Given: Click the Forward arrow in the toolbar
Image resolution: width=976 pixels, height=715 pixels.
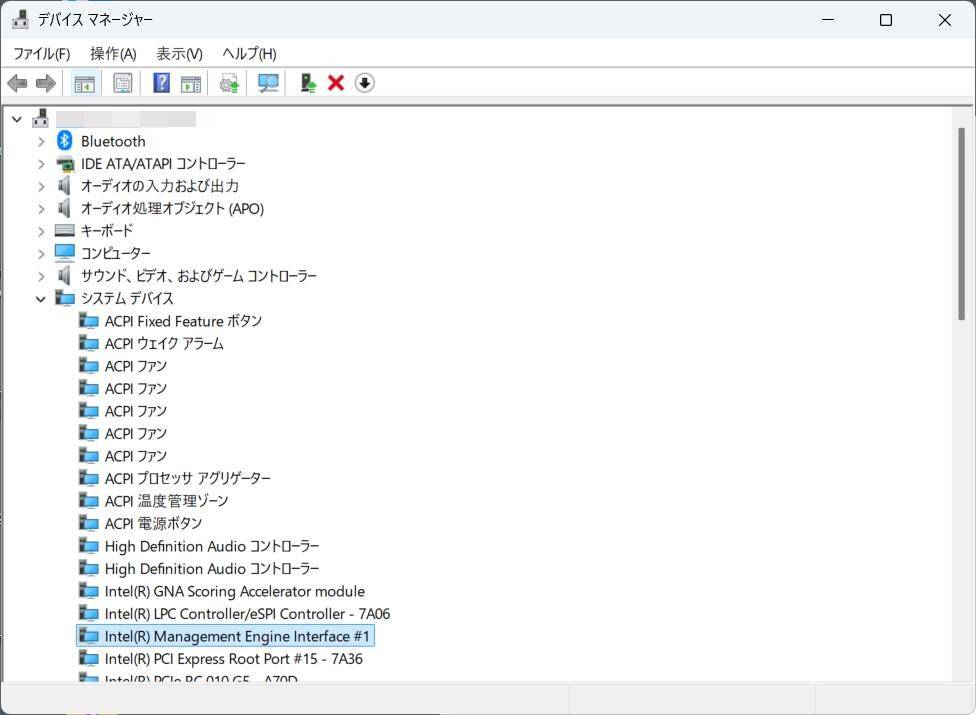Looking at the screenshot, I should coord(45,83).
